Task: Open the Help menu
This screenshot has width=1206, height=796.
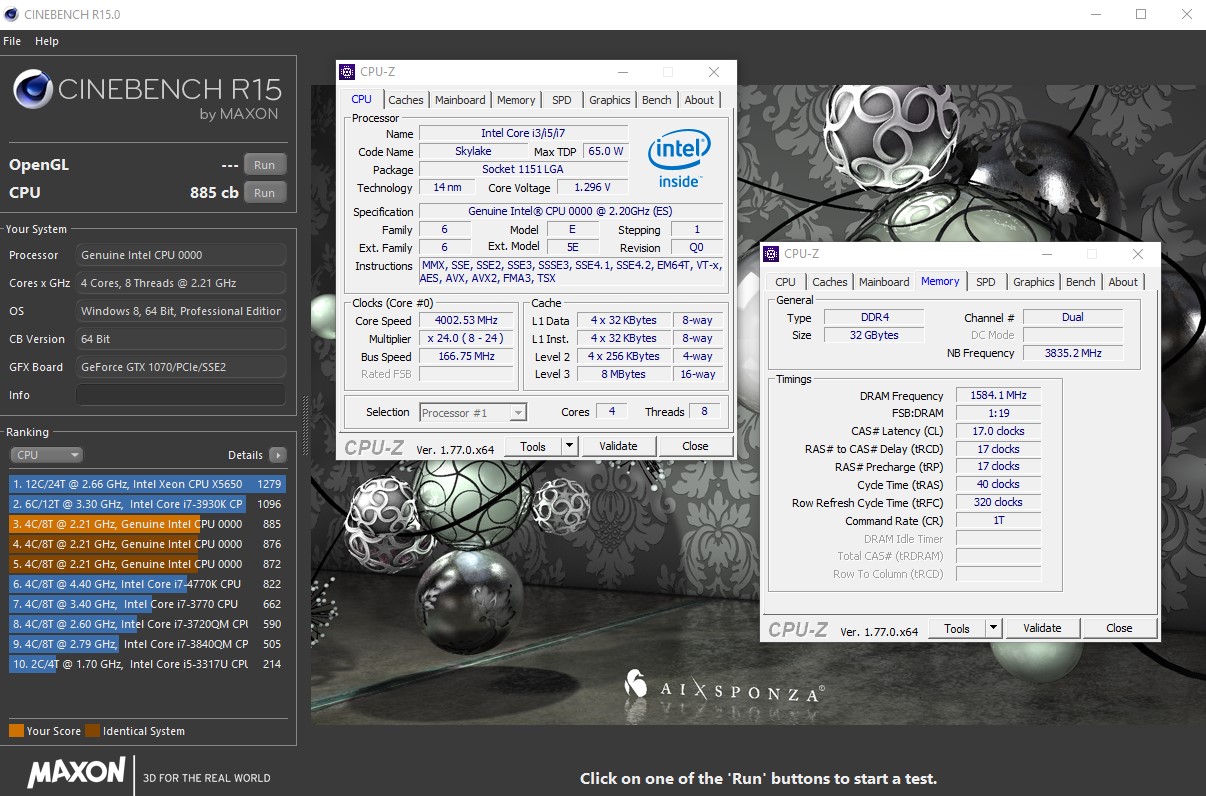Action: click(x=47, y=41)
